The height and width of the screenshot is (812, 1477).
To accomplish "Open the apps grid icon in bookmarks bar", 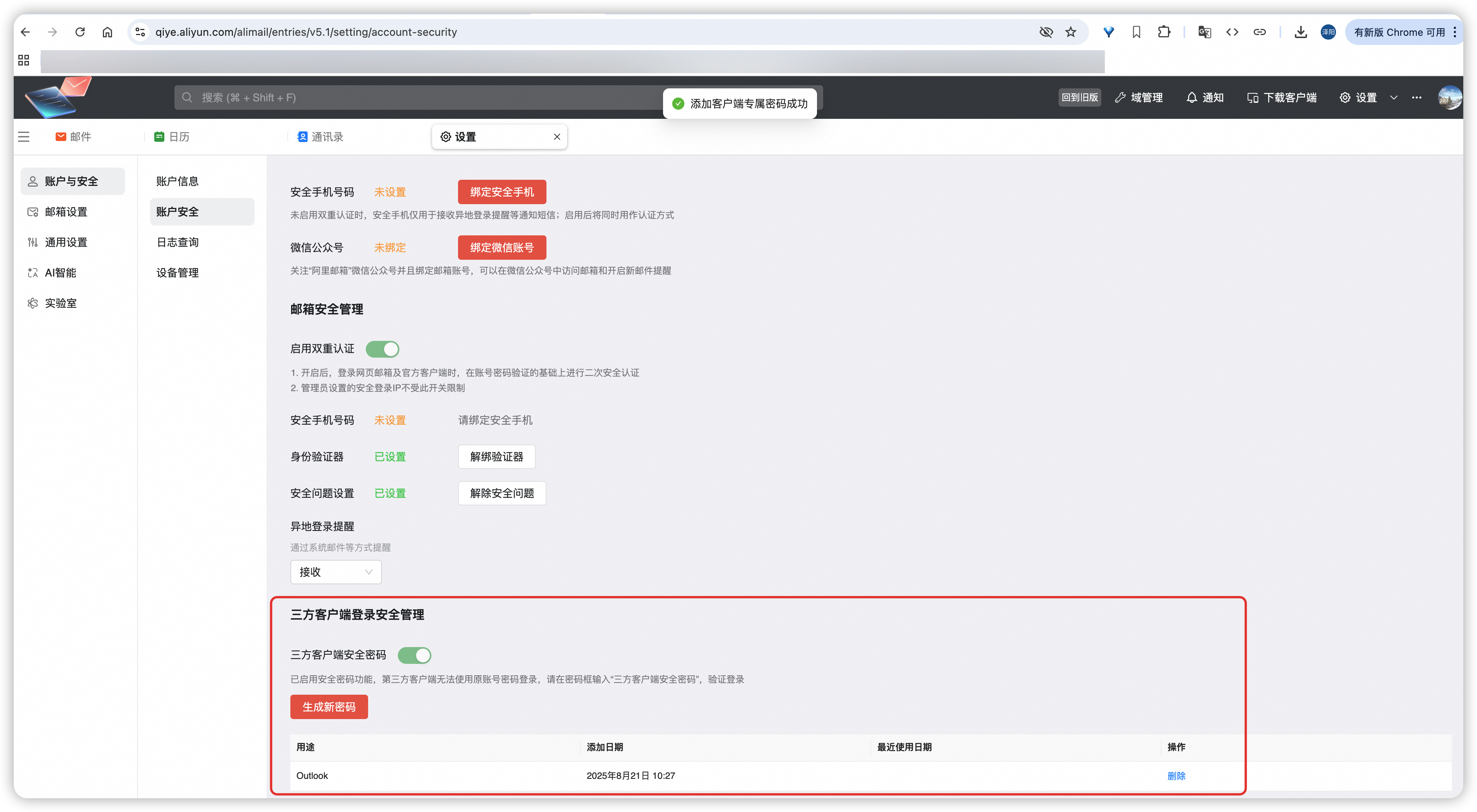I will pyautogui.click(x=24, y=60).
